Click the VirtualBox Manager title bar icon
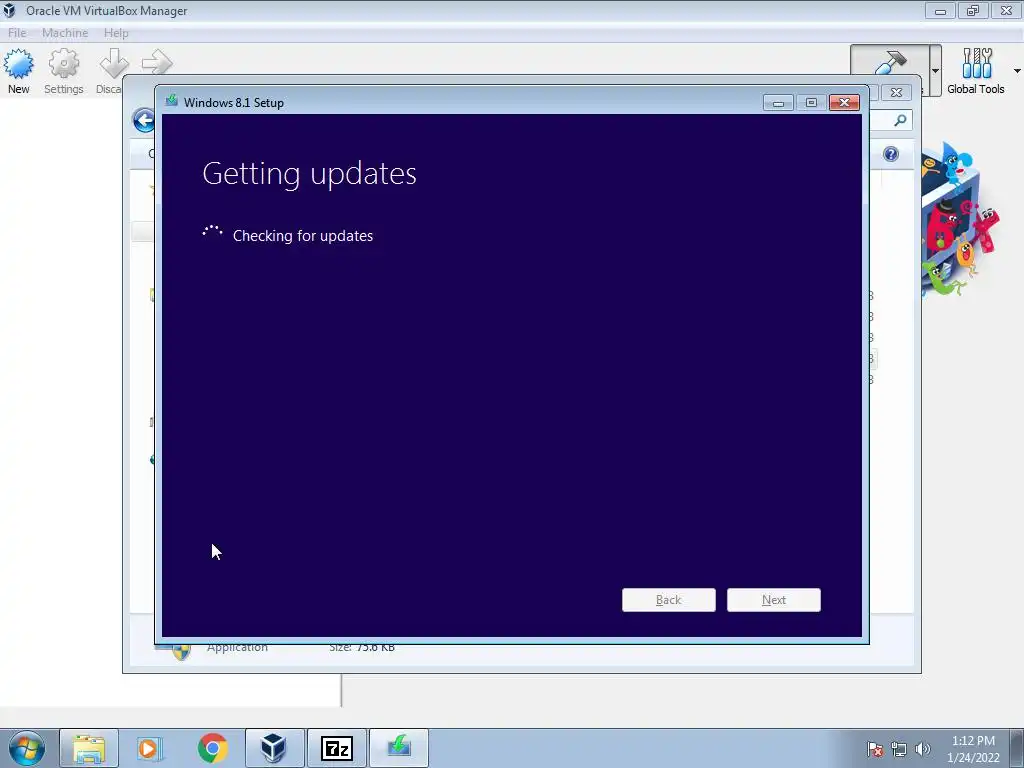Screen dimensions: 1024x768 pos(9,10)
